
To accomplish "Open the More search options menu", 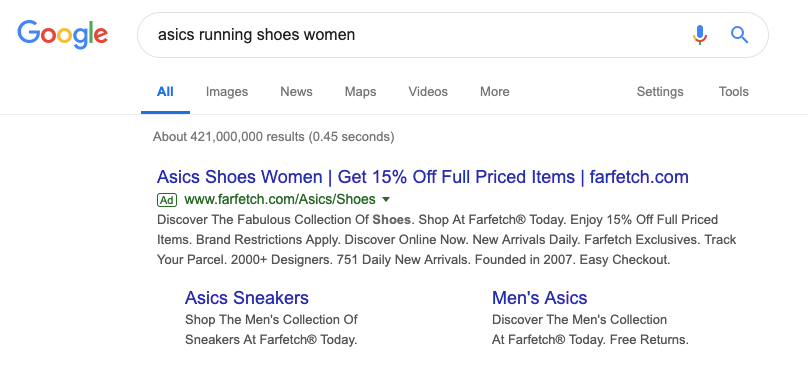I will 495,92.
